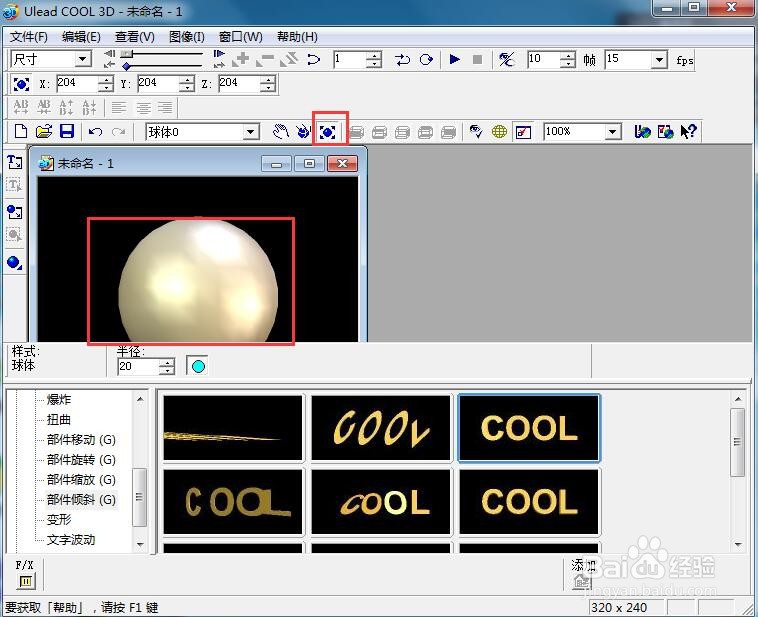Click the globe icon in the toolbar
The width and height of the screenshot is (758, 617).
point(499,132)
